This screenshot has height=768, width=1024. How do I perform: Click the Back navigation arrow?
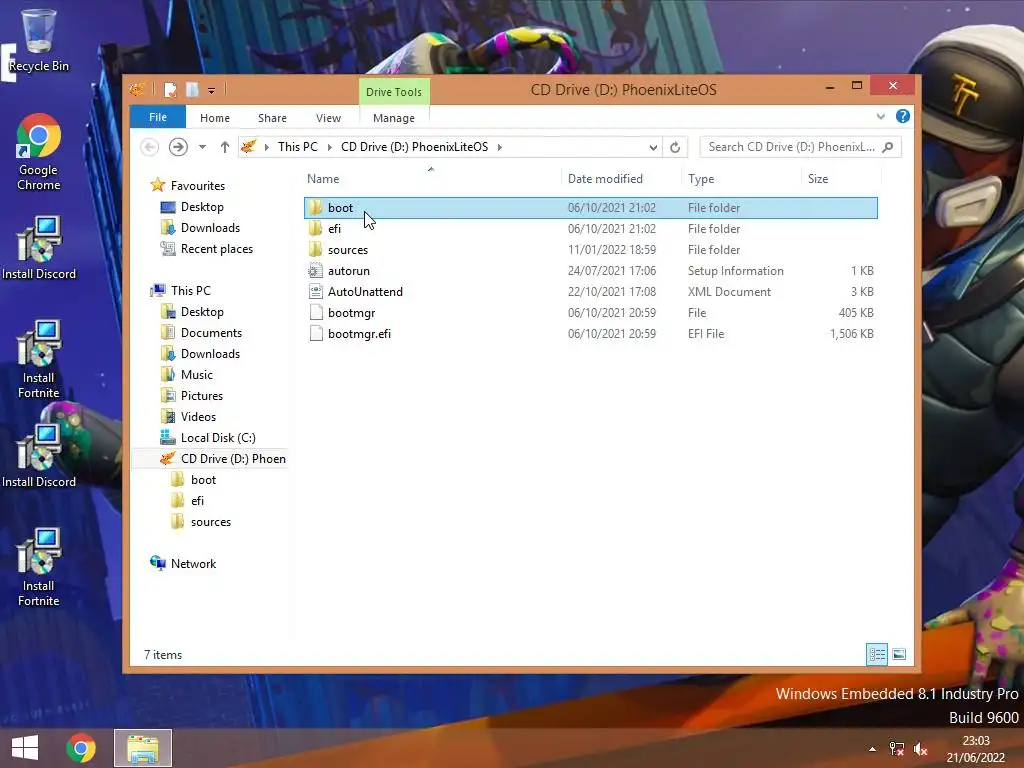click(x=150, y=147)
